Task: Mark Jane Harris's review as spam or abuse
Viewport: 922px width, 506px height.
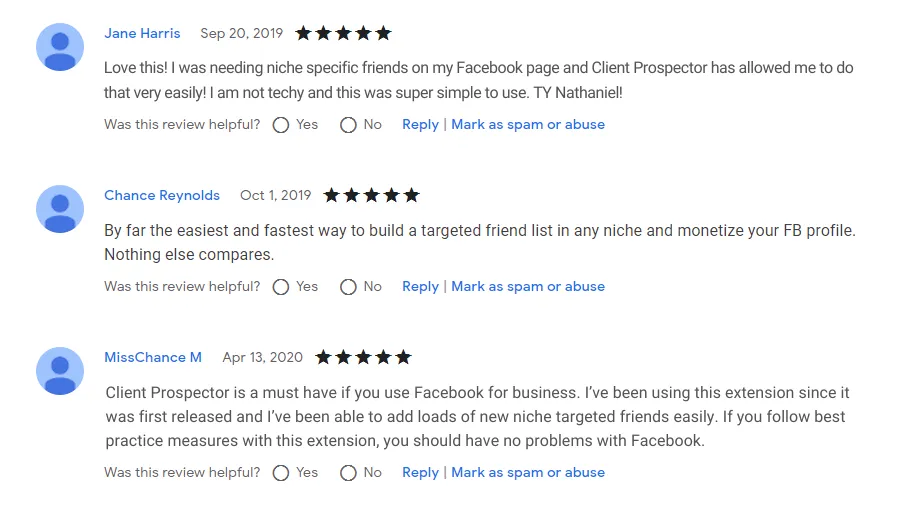Action: tap(528, 125)
